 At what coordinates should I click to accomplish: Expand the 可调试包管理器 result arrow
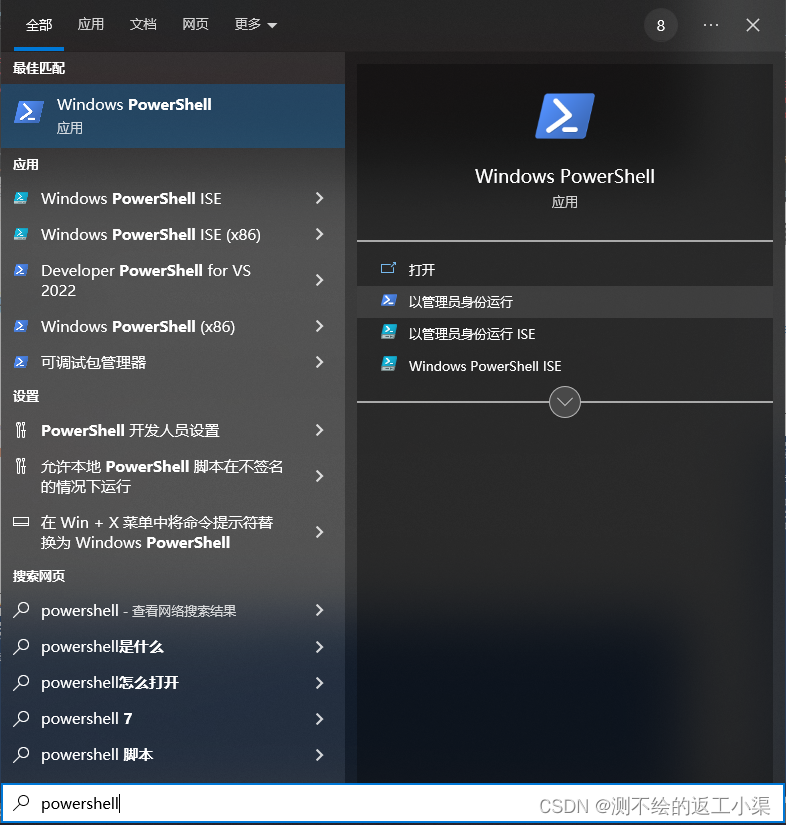point(319,362)
